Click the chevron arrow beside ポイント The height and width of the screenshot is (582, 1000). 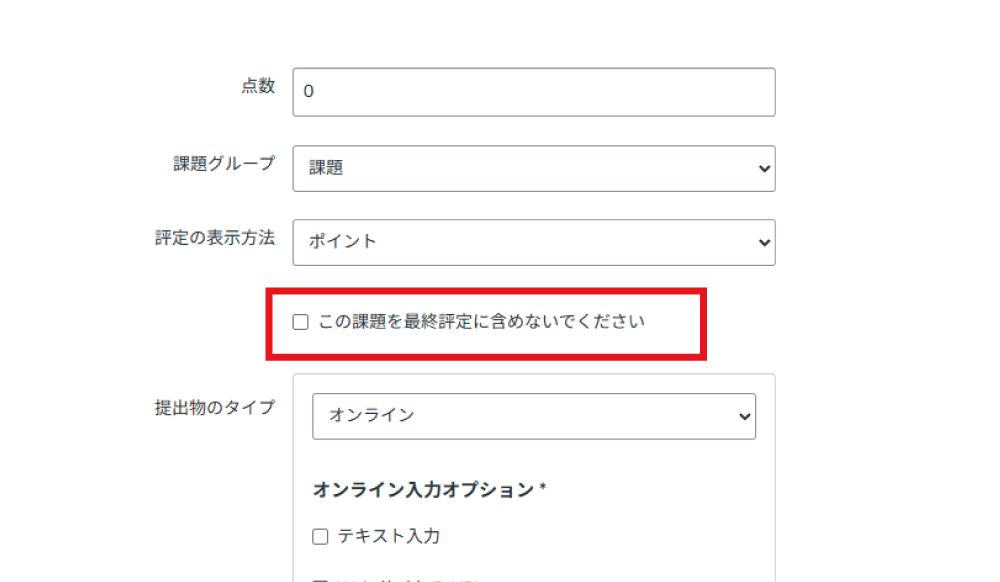[765, 242]
